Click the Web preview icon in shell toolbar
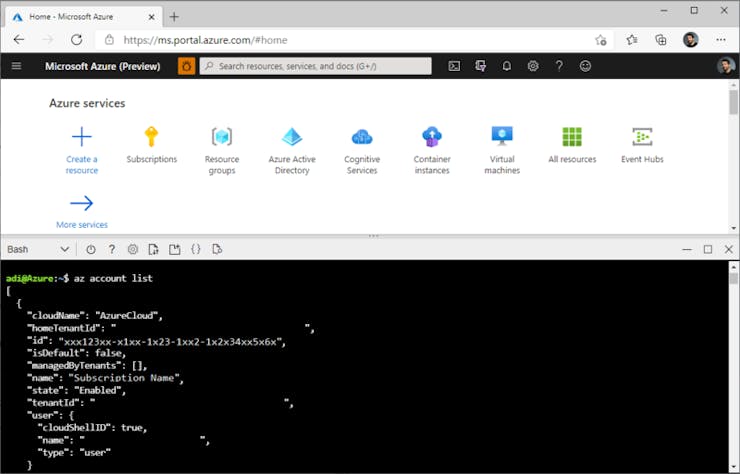The height and width of the screenshot is (474, 740). pyautogui.click(x=217, y=249)
